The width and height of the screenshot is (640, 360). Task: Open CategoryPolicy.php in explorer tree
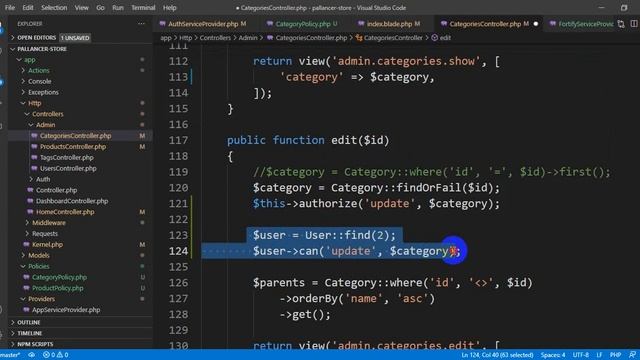(59, 277)
